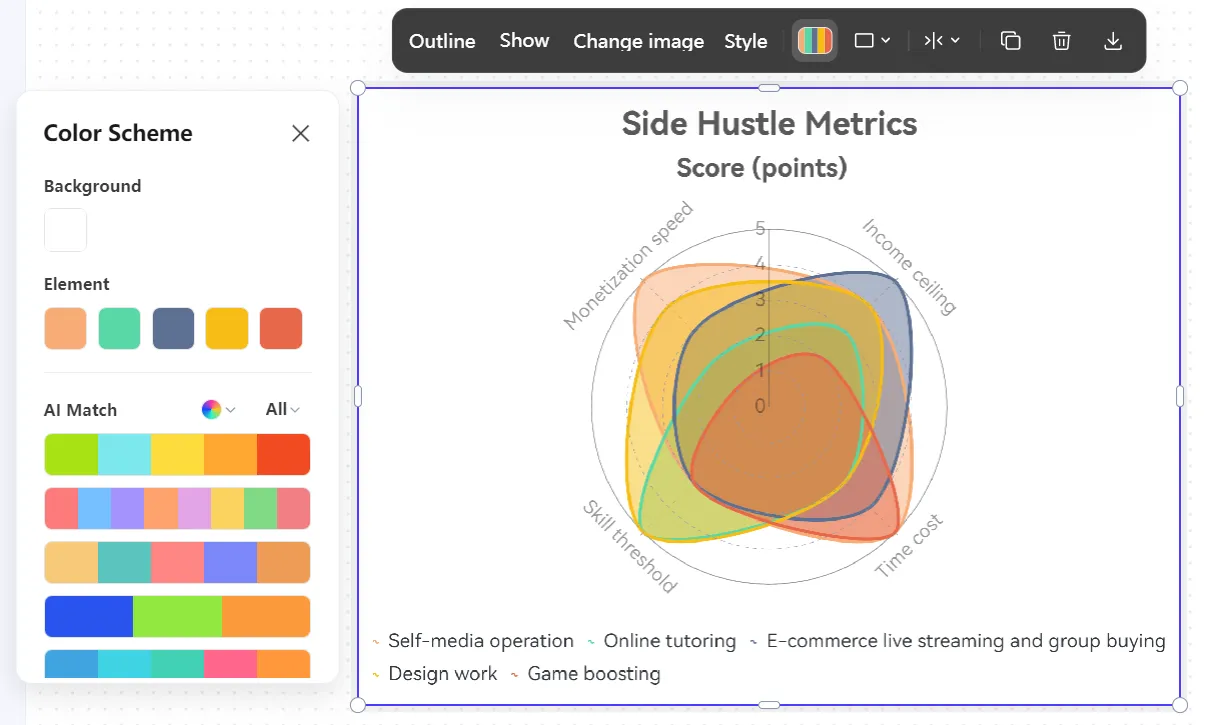Click the Show toolbar option
The height and width of the screenshot is (725, 1205).
(524, 41)
